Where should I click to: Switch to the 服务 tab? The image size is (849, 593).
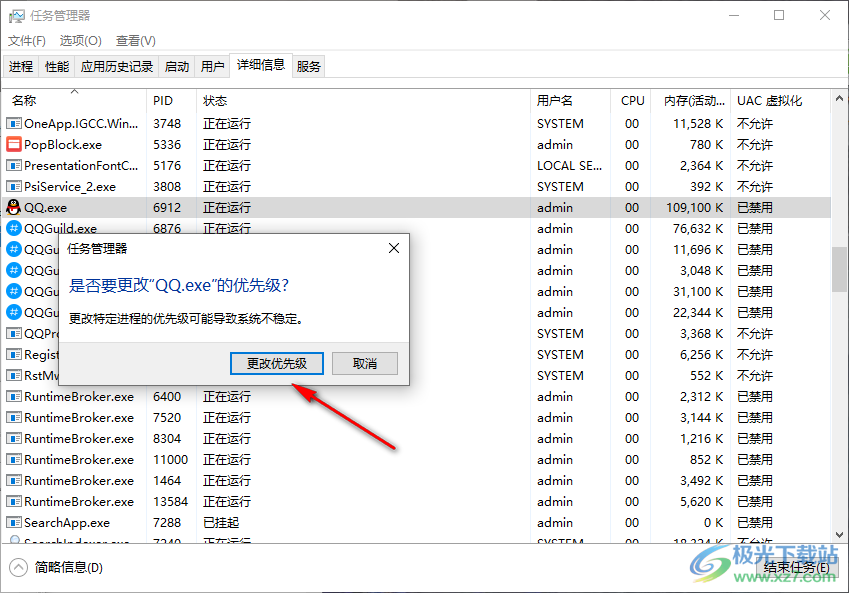tap(309, 66)
